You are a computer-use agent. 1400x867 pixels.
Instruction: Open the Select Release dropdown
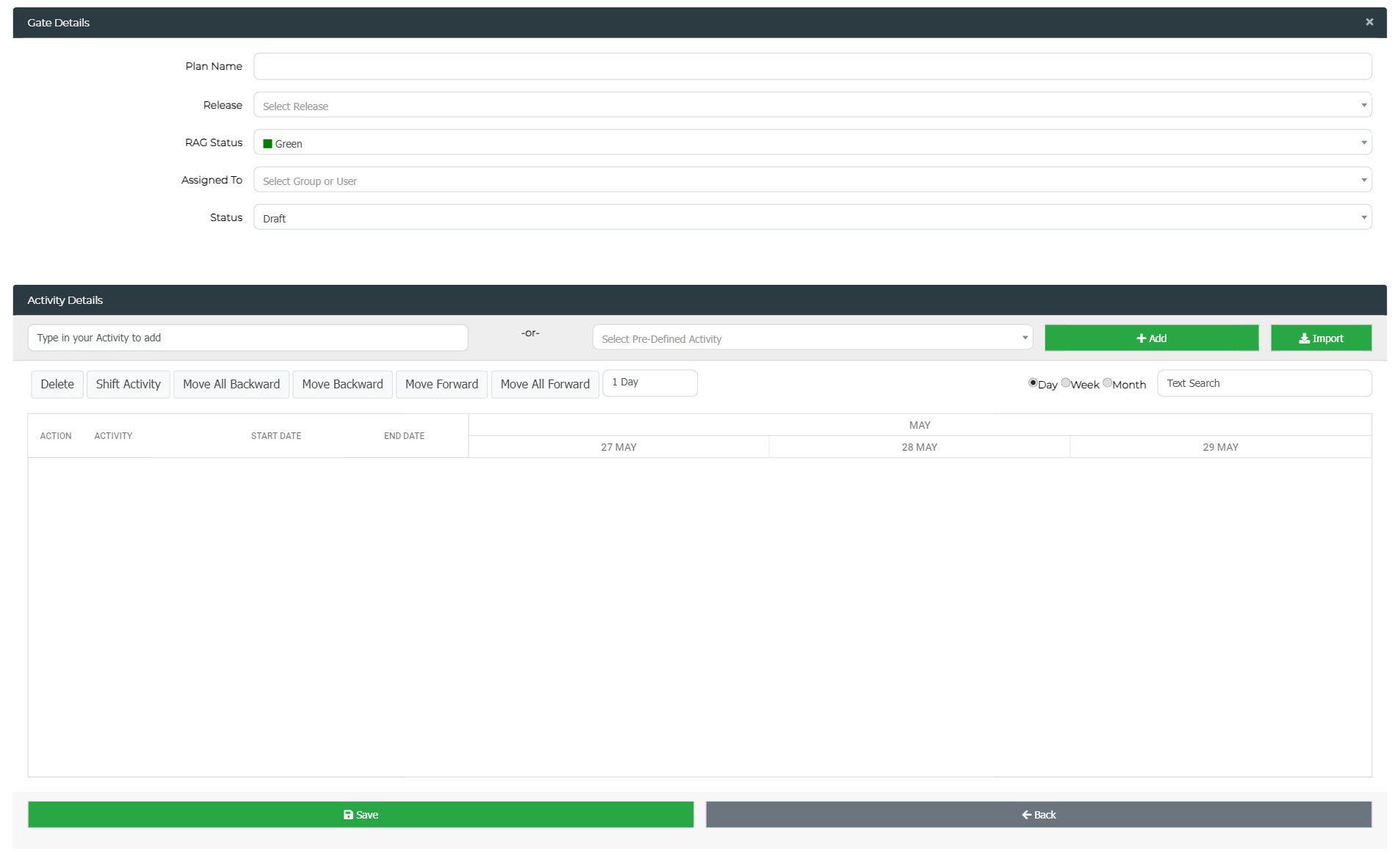pos(812,105)
